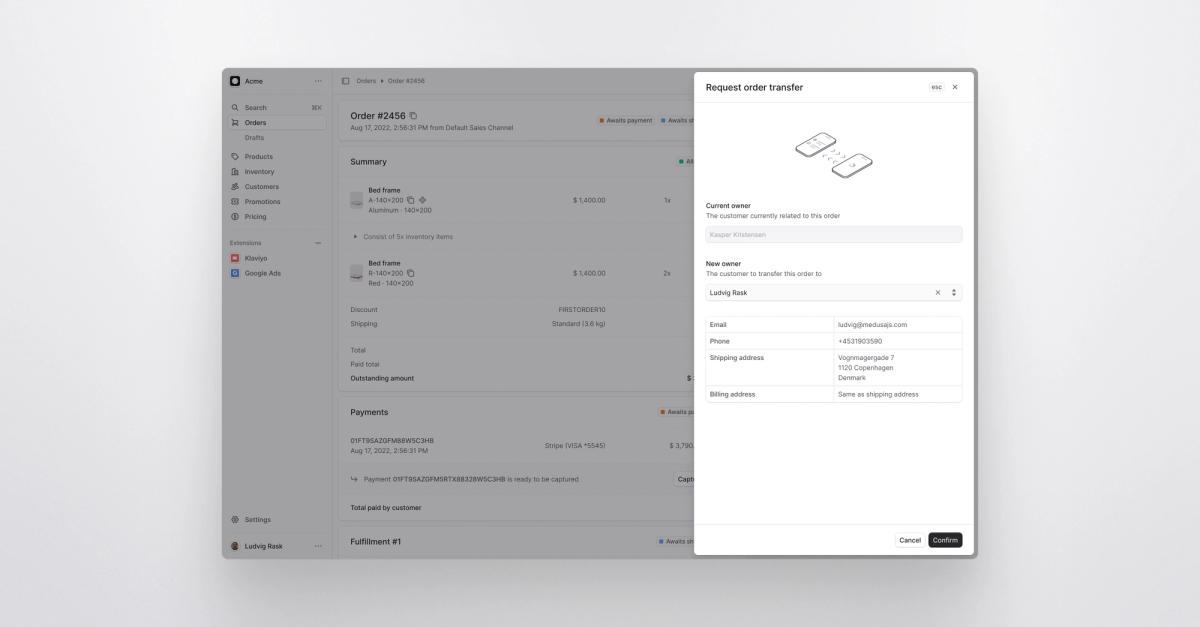This screenshot has width=1200, height=627.
Task: Collapse the Extensions section
Action: (x=318, y=242)
